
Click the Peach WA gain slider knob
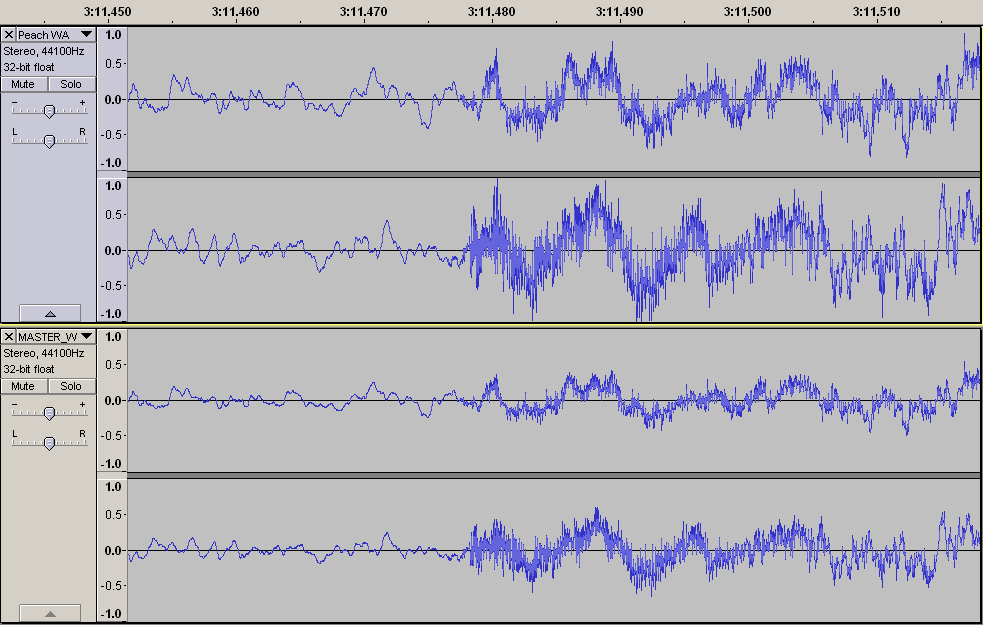pyautogui.click(x=49, y=111)
